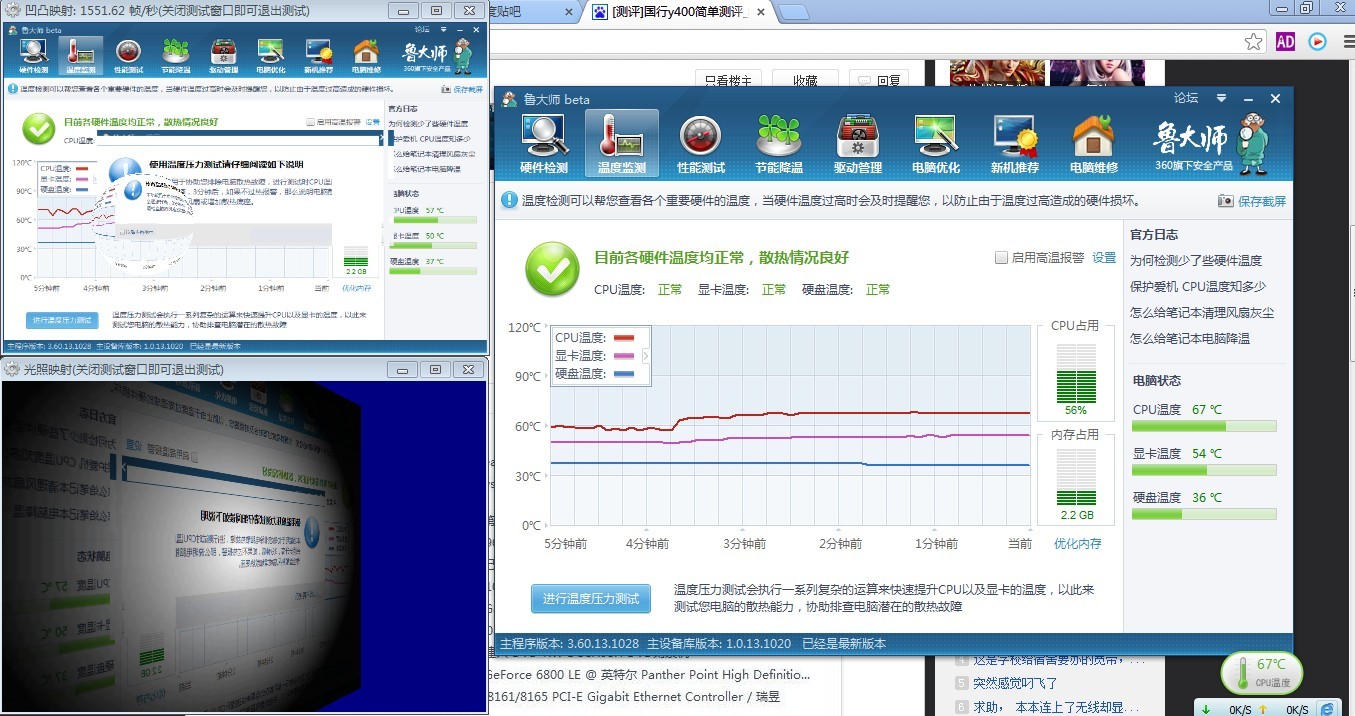
Task: Click the 主设备库版本: 1.0.13.1020 status text
Action: (719, 644)
